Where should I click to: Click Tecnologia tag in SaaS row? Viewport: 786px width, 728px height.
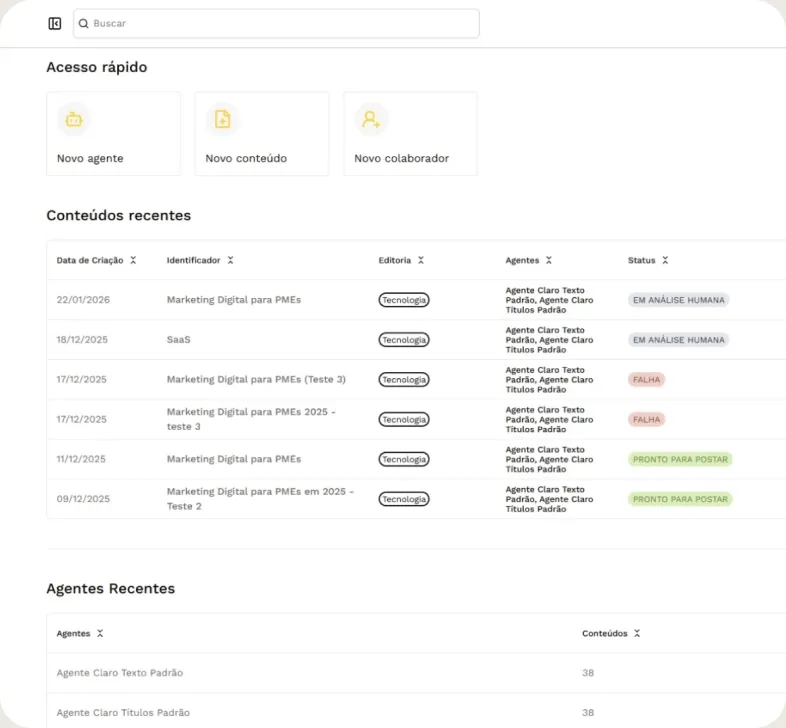(x=404, y=340)
